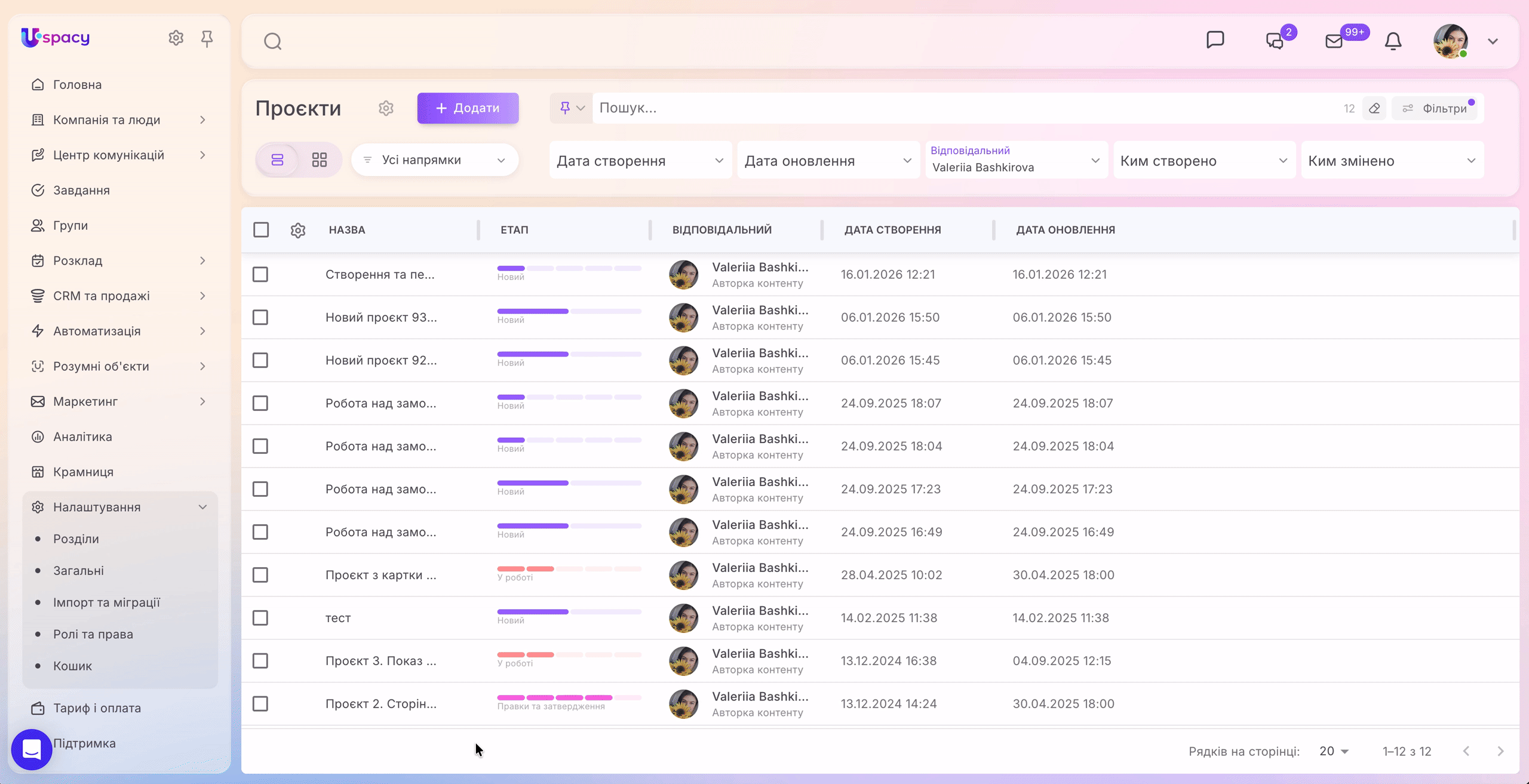
Task: Open table column settings gear
Action: [x=298, y=230]
